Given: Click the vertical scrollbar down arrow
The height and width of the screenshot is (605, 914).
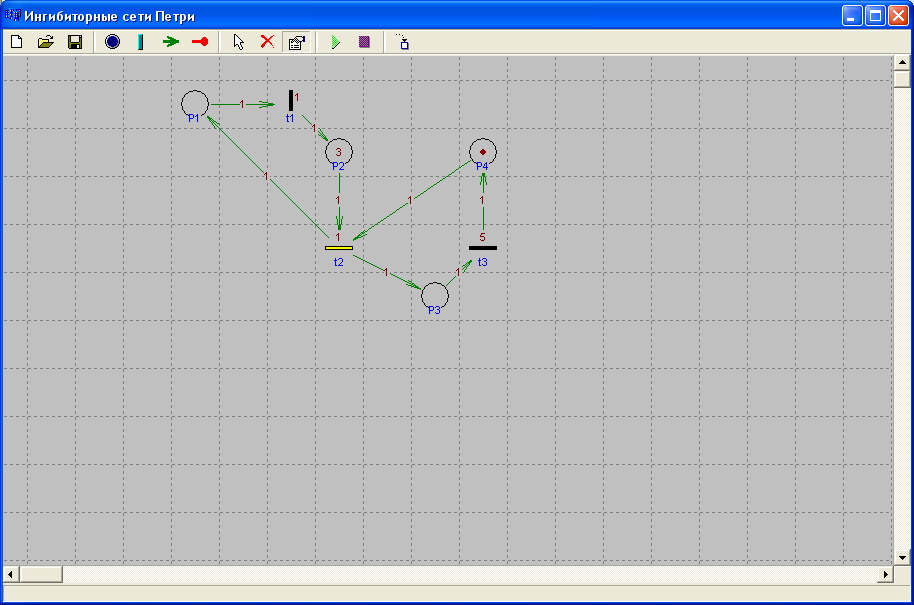Looking at the screenshot, I should point(902,558).
